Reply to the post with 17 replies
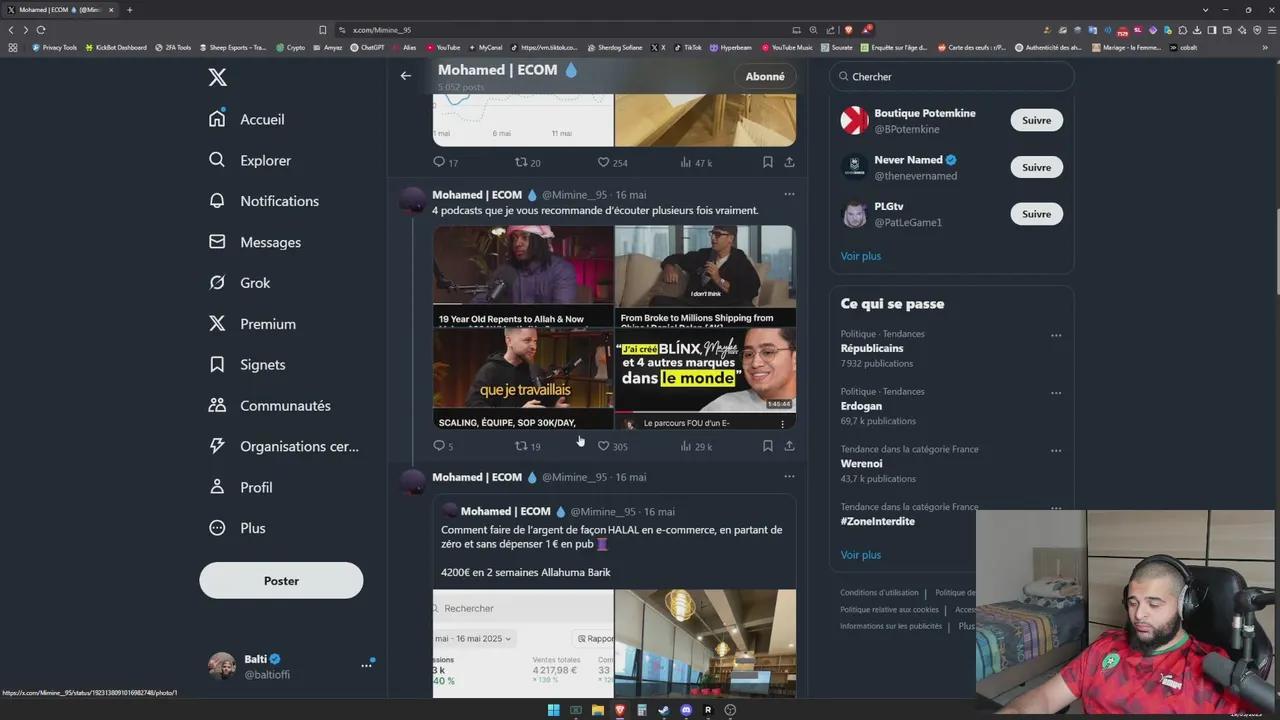The width and height of the screenshot is (1280, 720). 445,162
